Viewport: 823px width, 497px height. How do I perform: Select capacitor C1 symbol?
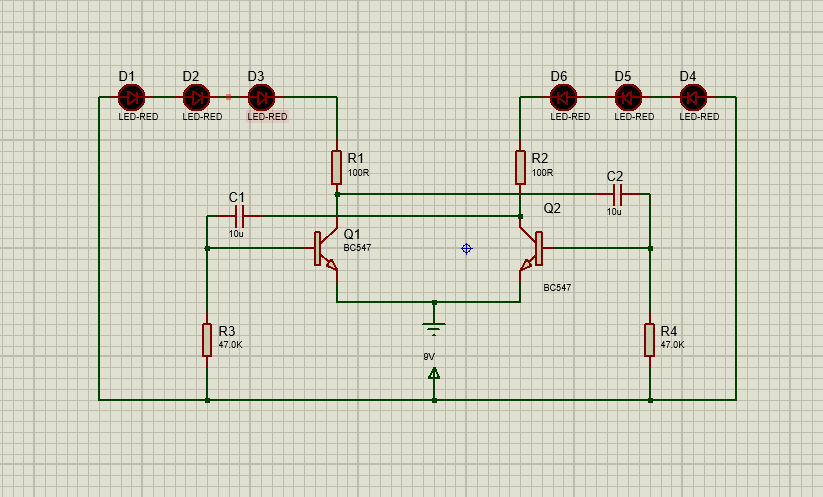point(239,216)
